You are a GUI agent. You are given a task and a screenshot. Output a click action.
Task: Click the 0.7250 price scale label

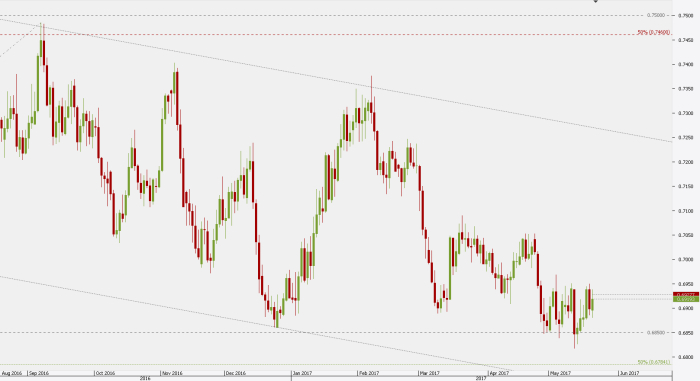686,138
